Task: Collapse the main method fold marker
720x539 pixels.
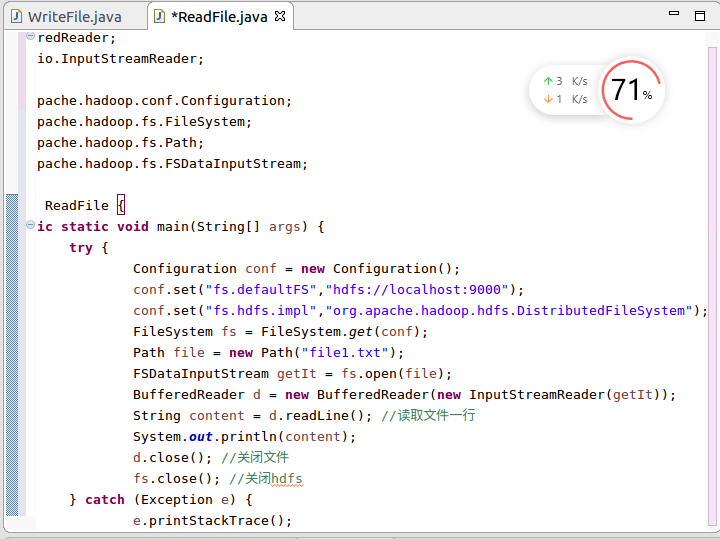Action: point(30,225)
